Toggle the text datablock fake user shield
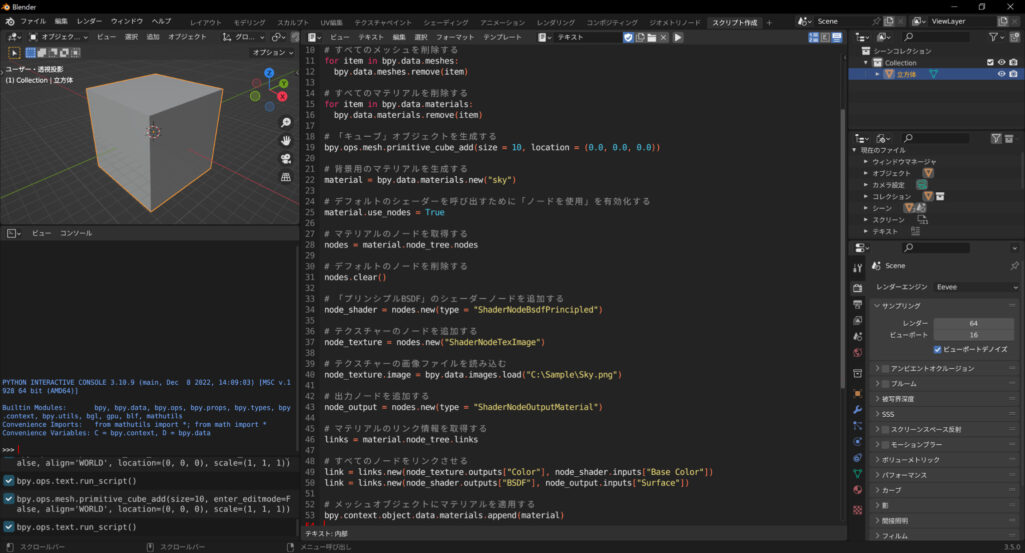This screenshot has height=553, width=1025. [x=628, y=37]
